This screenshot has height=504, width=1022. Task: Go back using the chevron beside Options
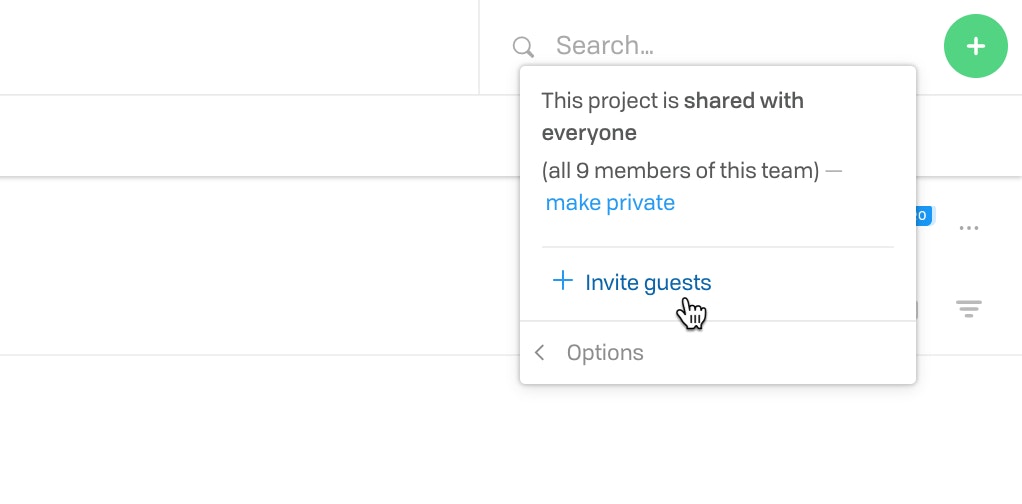pyautogui.click(x=539, y=353)
